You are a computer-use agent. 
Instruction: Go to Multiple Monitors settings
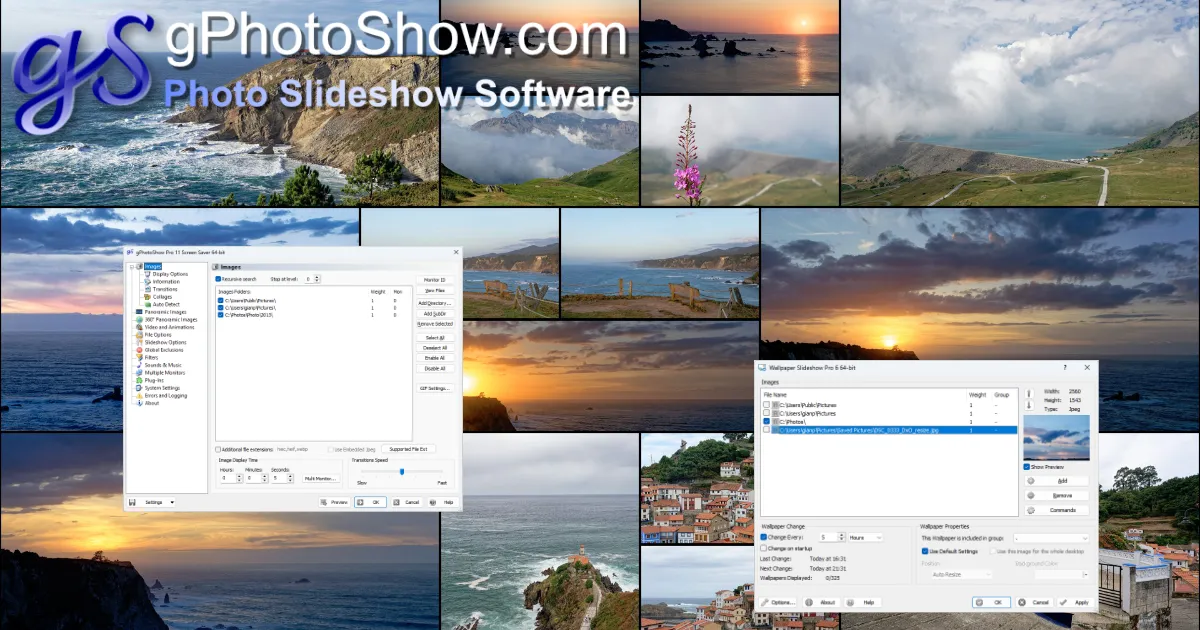[164, 372]
